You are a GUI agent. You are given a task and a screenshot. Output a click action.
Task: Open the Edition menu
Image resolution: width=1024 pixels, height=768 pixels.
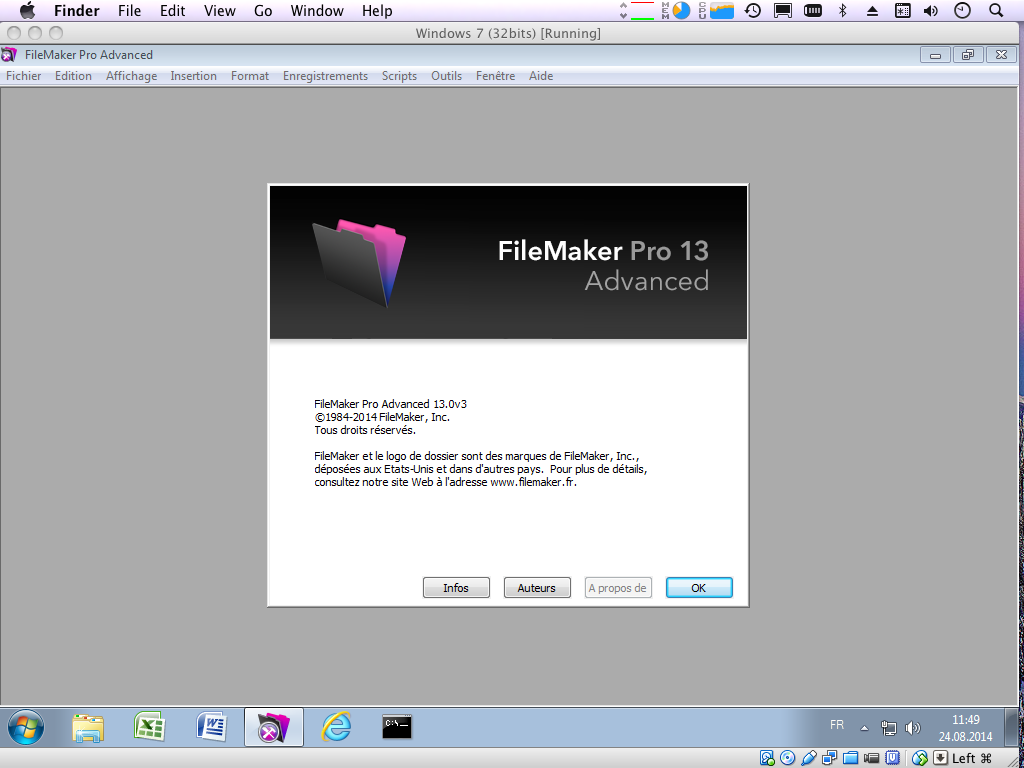[x=73, y=76]
